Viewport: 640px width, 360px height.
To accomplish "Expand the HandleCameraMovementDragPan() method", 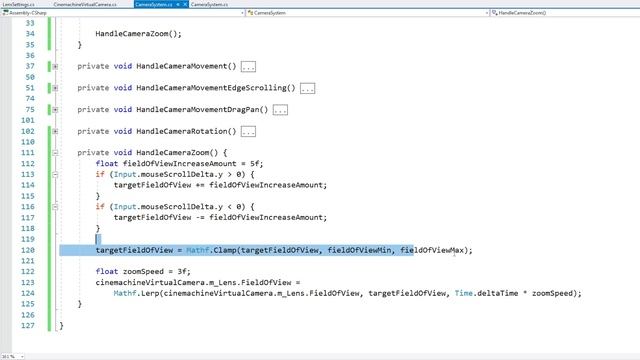I will coord(55,110).
